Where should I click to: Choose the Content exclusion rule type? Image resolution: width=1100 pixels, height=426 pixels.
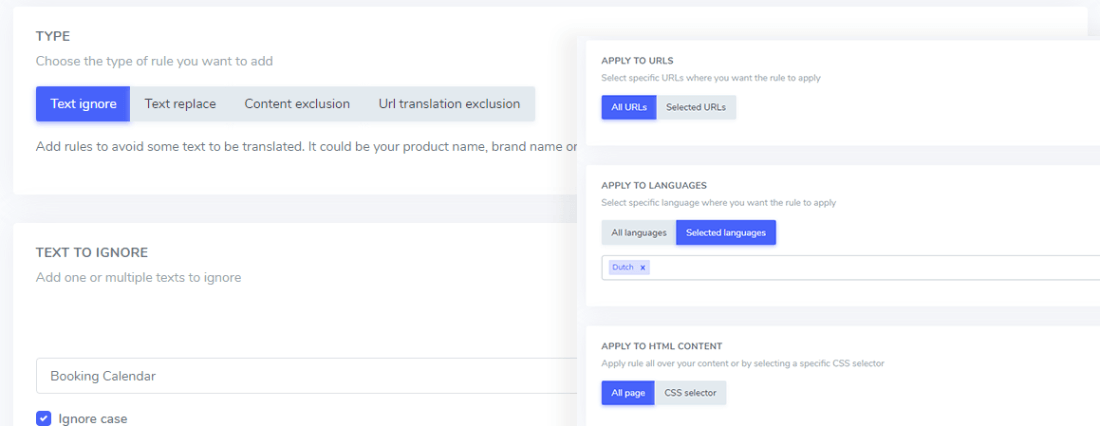(297, 104)
